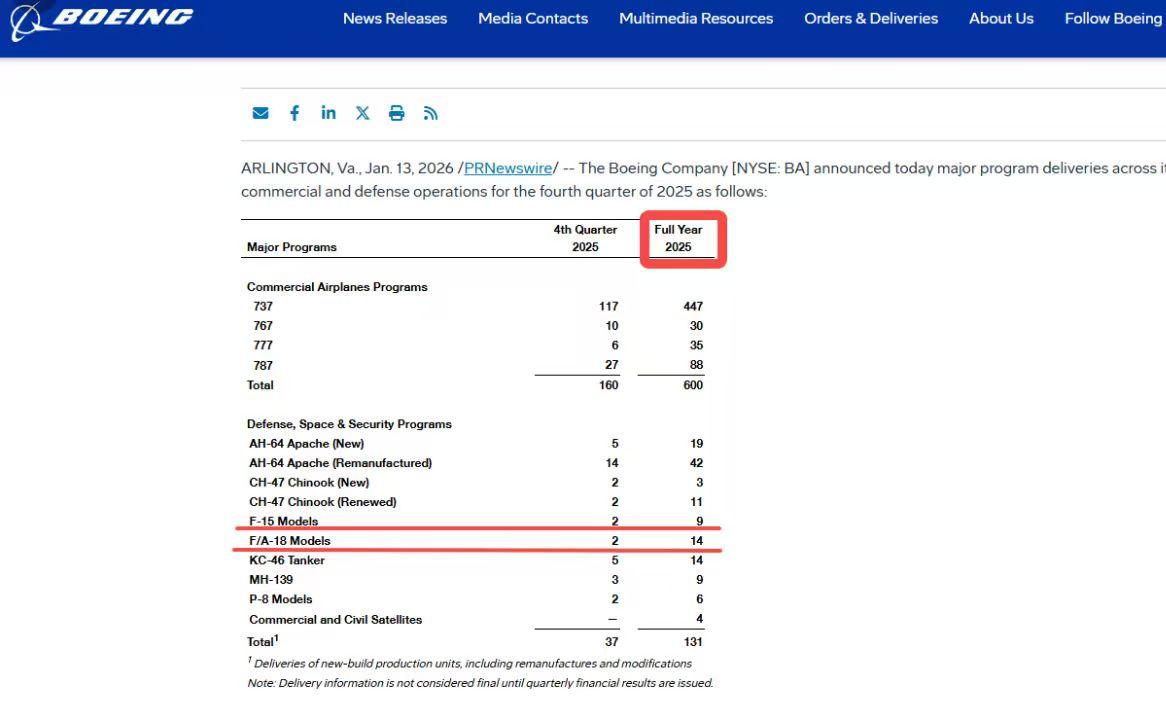Screen dimensions: 1166x716
Task: Click the Boeing logo
Action: tap(101, 19)
